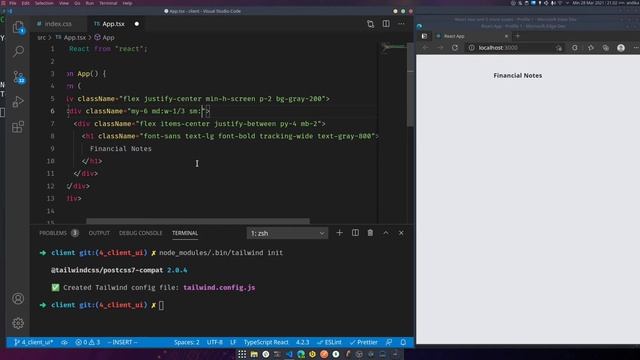Create a new terminal with plus icon
The image size is (640, 360).
(339, 233)
